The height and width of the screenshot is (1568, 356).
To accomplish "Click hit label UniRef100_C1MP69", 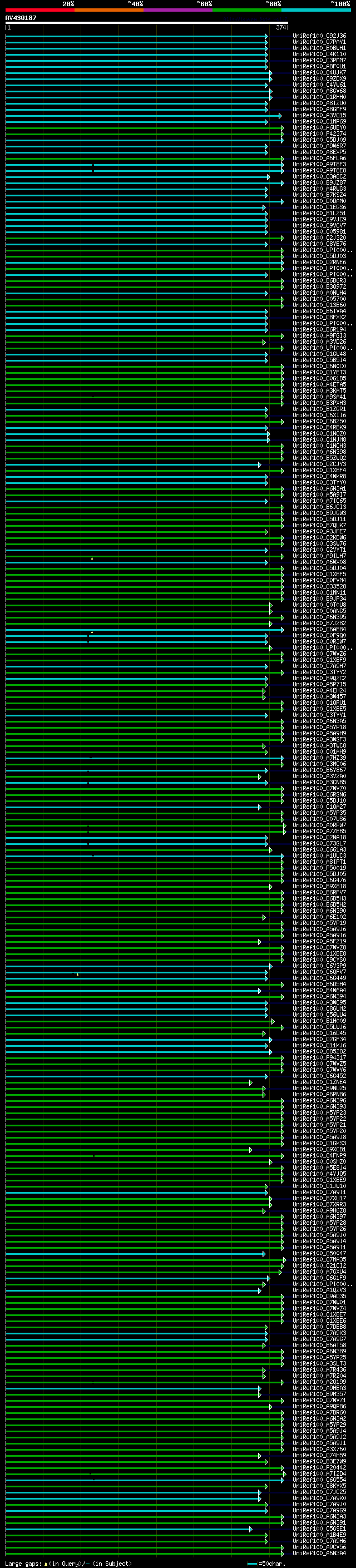I will point(319,121).
